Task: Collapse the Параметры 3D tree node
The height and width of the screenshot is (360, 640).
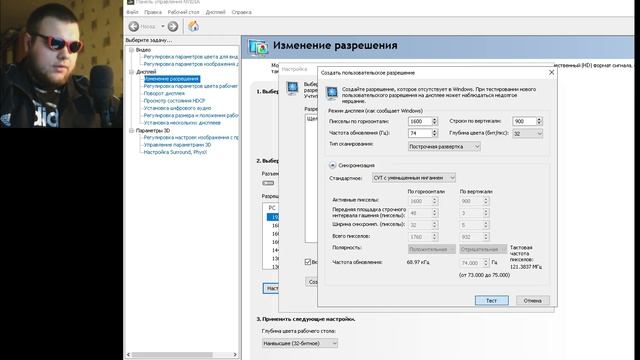Action: pyautogui.click(x=131, y=131)
